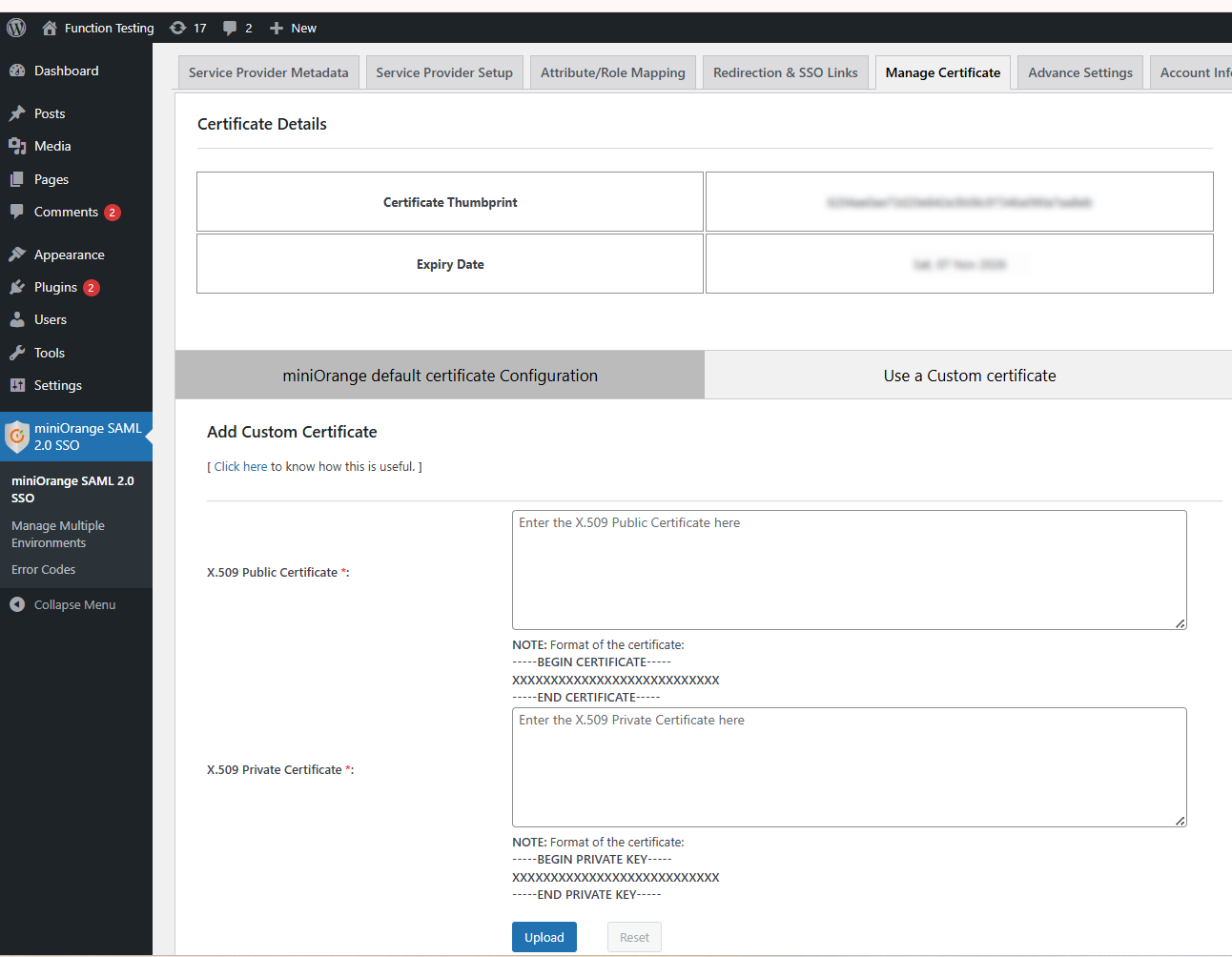Click the home icon beside Function Testing
This screenshot has width=1232, height=957.
tap(50, 28)
